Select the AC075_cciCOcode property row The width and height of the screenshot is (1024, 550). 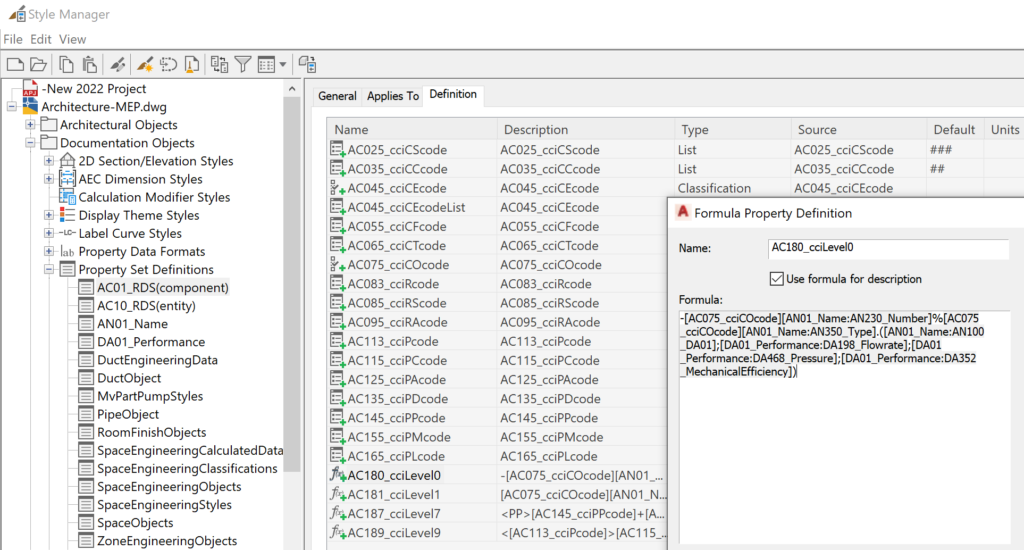pyautogui.click(x=498, y=265)
